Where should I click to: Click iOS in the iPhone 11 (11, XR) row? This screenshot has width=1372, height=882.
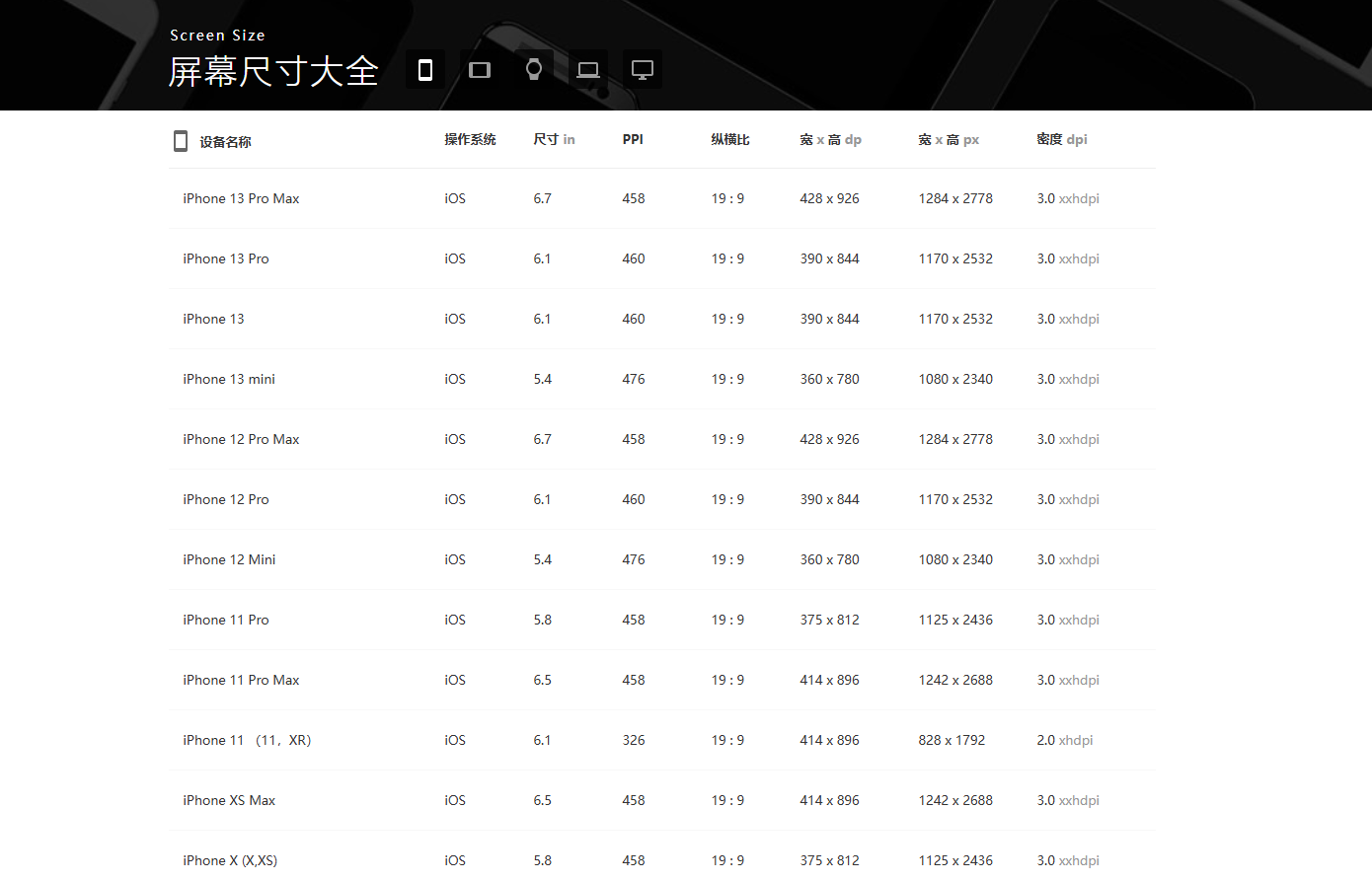point(455,740)
